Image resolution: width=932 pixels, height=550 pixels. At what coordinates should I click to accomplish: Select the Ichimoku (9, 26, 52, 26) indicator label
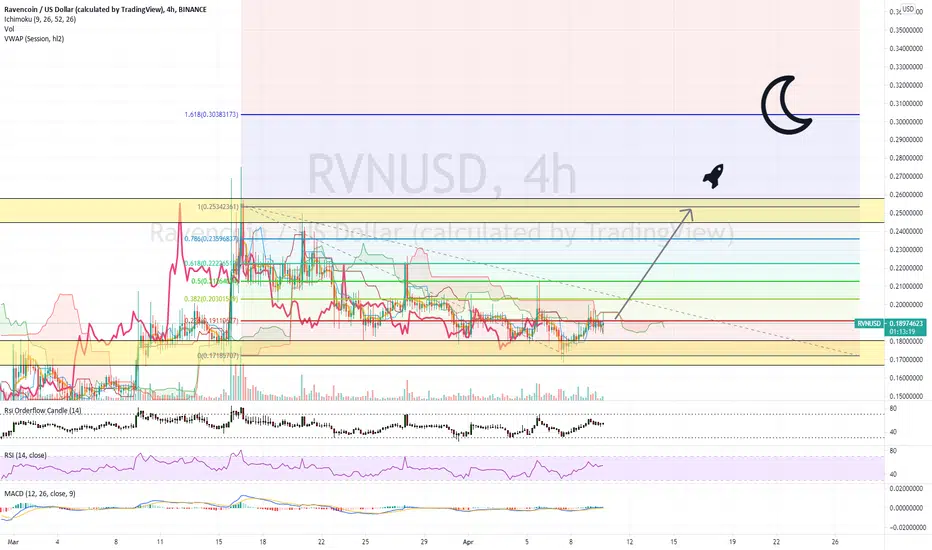tap(40, 19)
